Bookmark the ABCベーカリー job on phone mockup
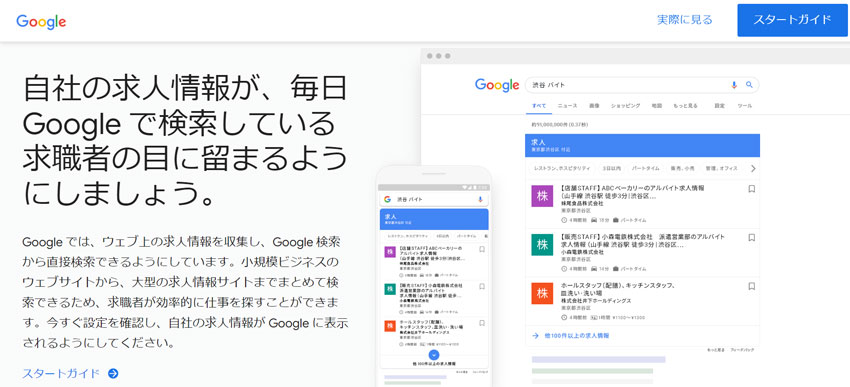Screen dimensions: 850x387 [481, 249]
